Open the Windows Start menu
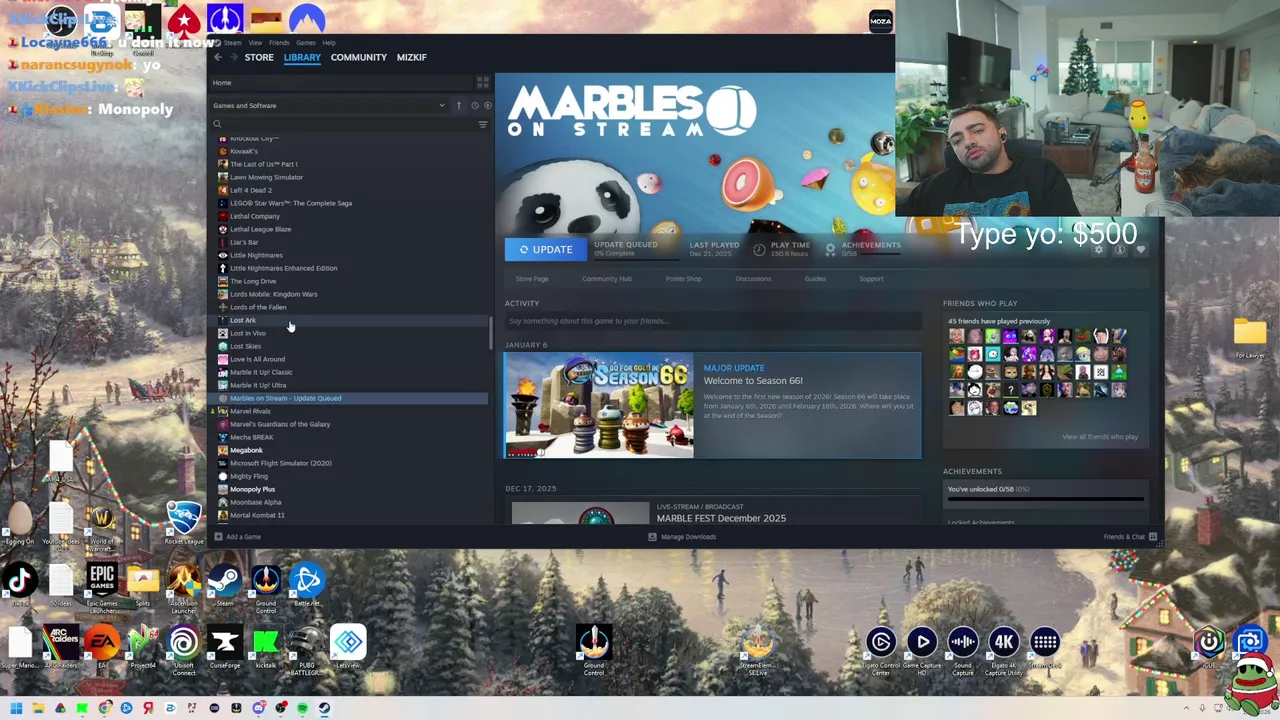The height and width of the screenshot is (720, 1280). pos(16,708)
